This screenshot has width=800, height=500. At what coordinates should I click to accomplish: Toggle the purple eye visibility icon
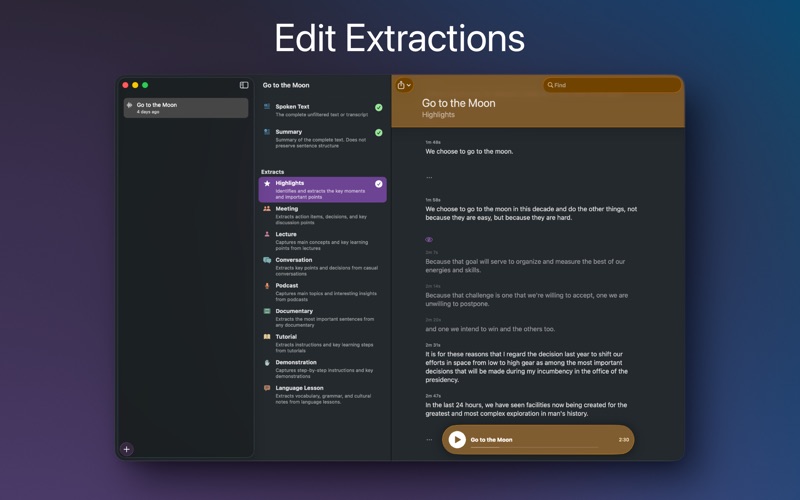[429, 239]
